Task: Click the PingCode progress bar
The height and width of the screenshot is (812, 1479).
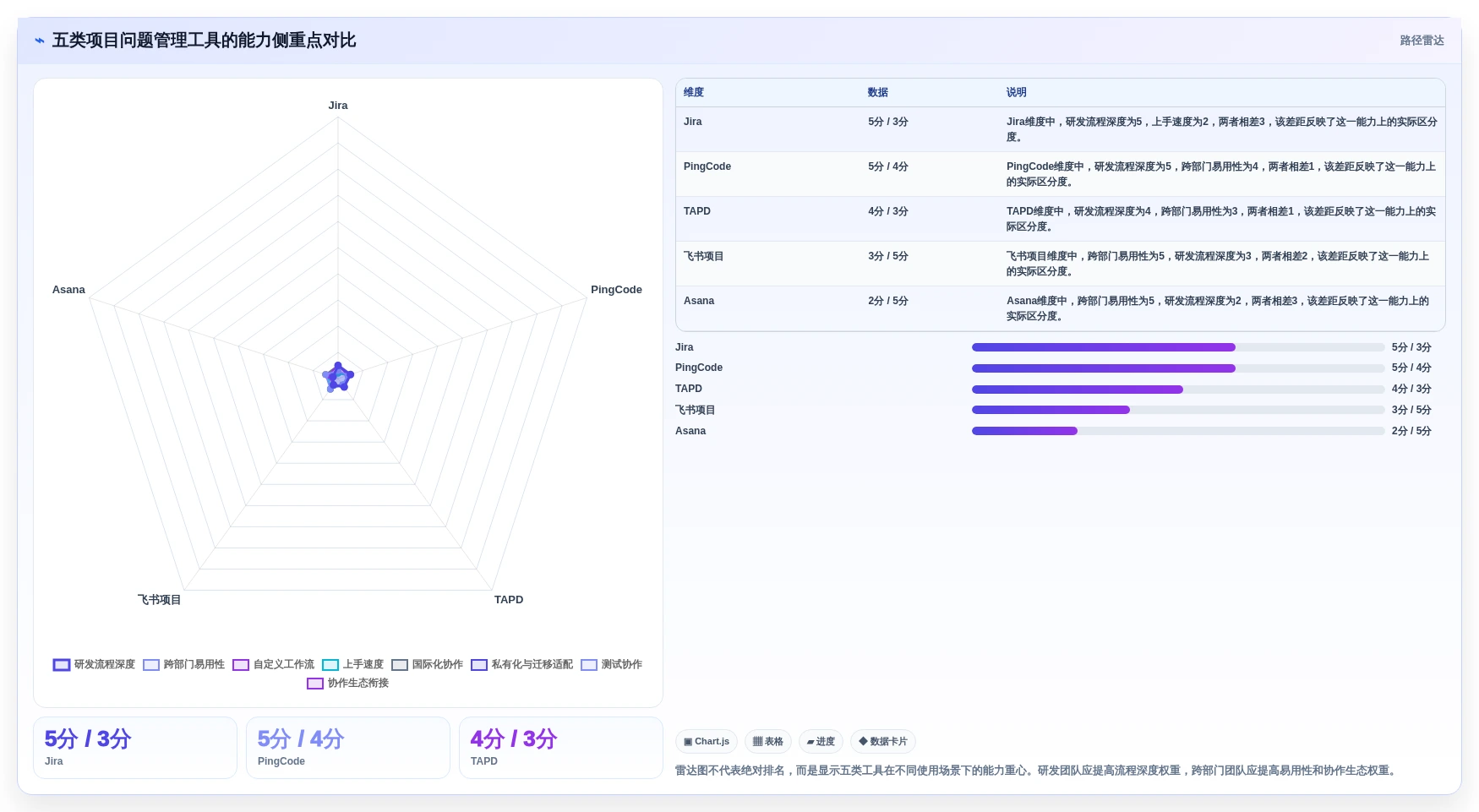Action: click(x=1178, y=368)
